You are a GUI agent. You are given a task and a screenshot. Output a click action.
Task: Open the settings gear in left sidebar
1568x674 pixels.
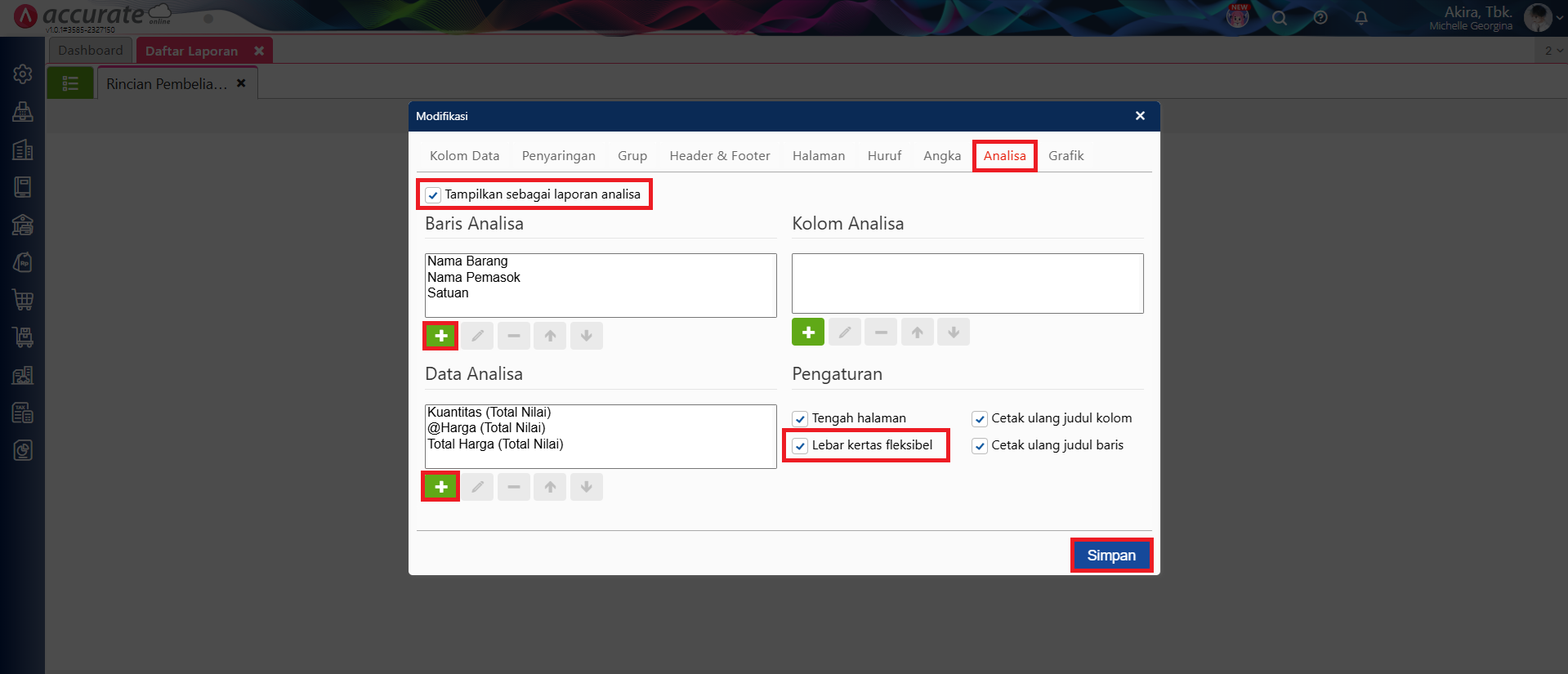(23, 74)
